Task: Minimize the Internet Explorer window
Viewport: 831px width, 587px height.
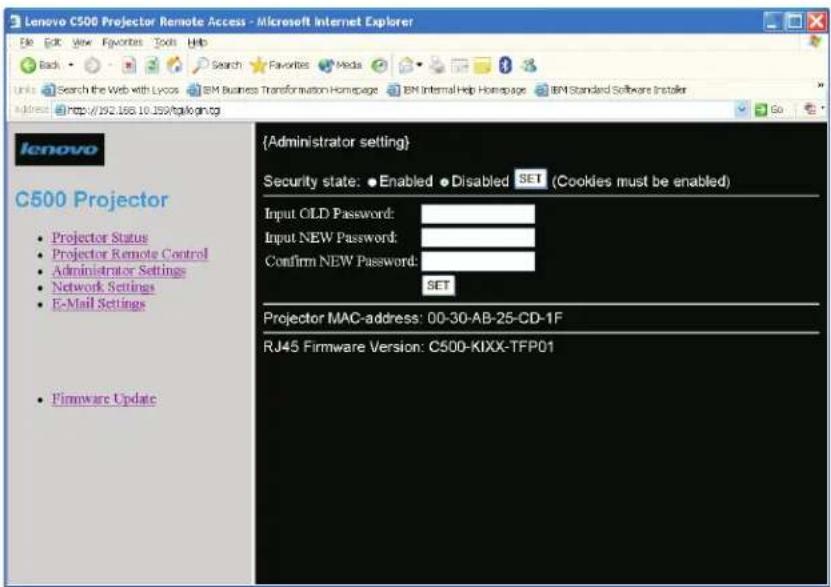Action: (772, 21)
